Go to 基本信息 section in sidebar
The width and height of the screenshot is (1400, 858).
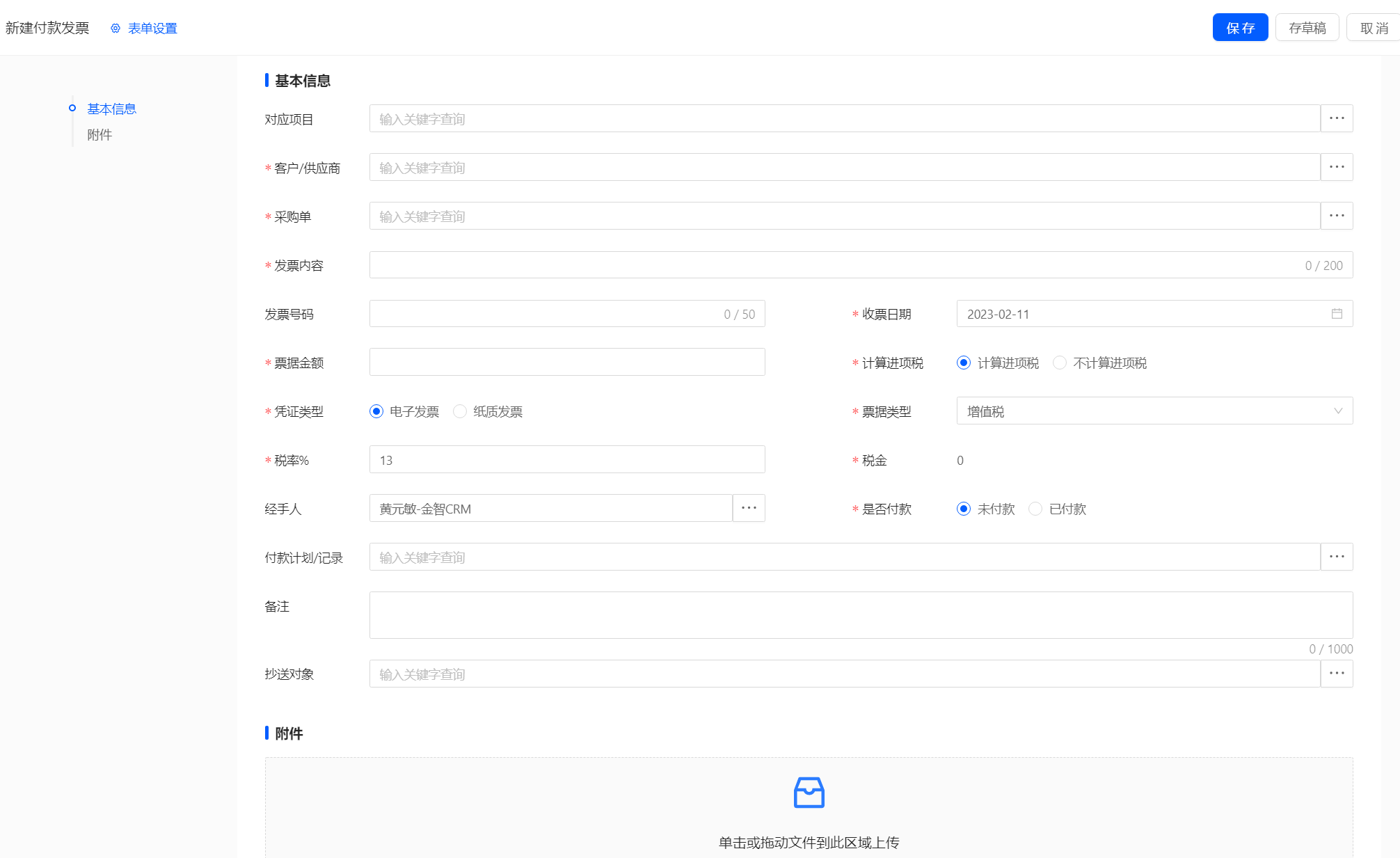(111, 109)
